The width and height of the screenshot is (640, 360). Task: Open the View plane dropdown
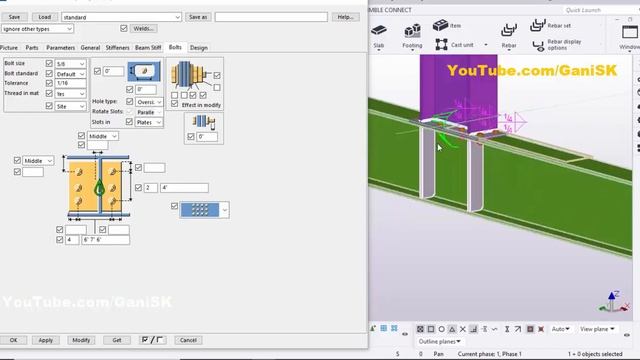597,329
